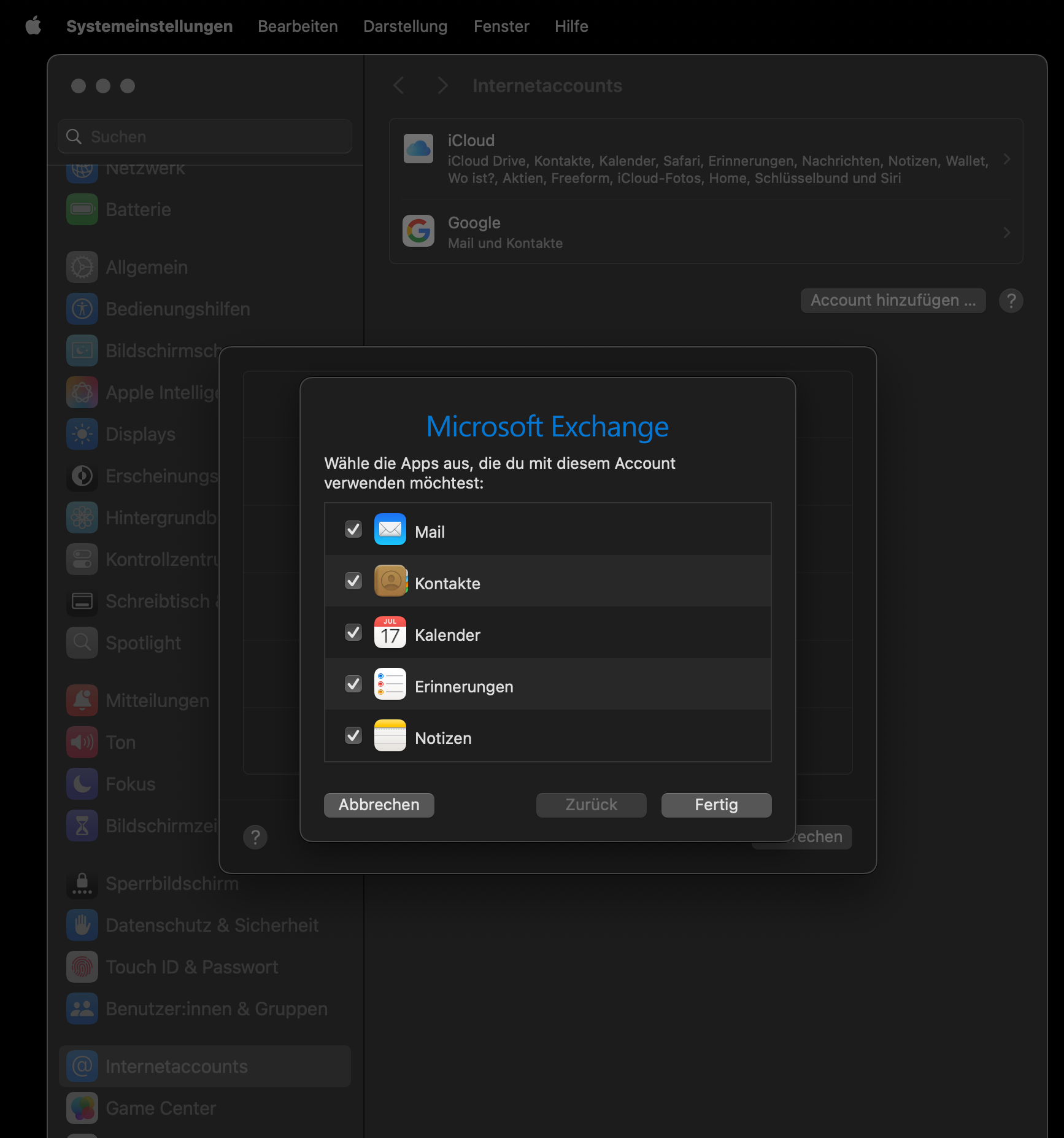1064x1138 pixels.
Task: Open Schreibtisch settings icon
Action: [82, 601]
